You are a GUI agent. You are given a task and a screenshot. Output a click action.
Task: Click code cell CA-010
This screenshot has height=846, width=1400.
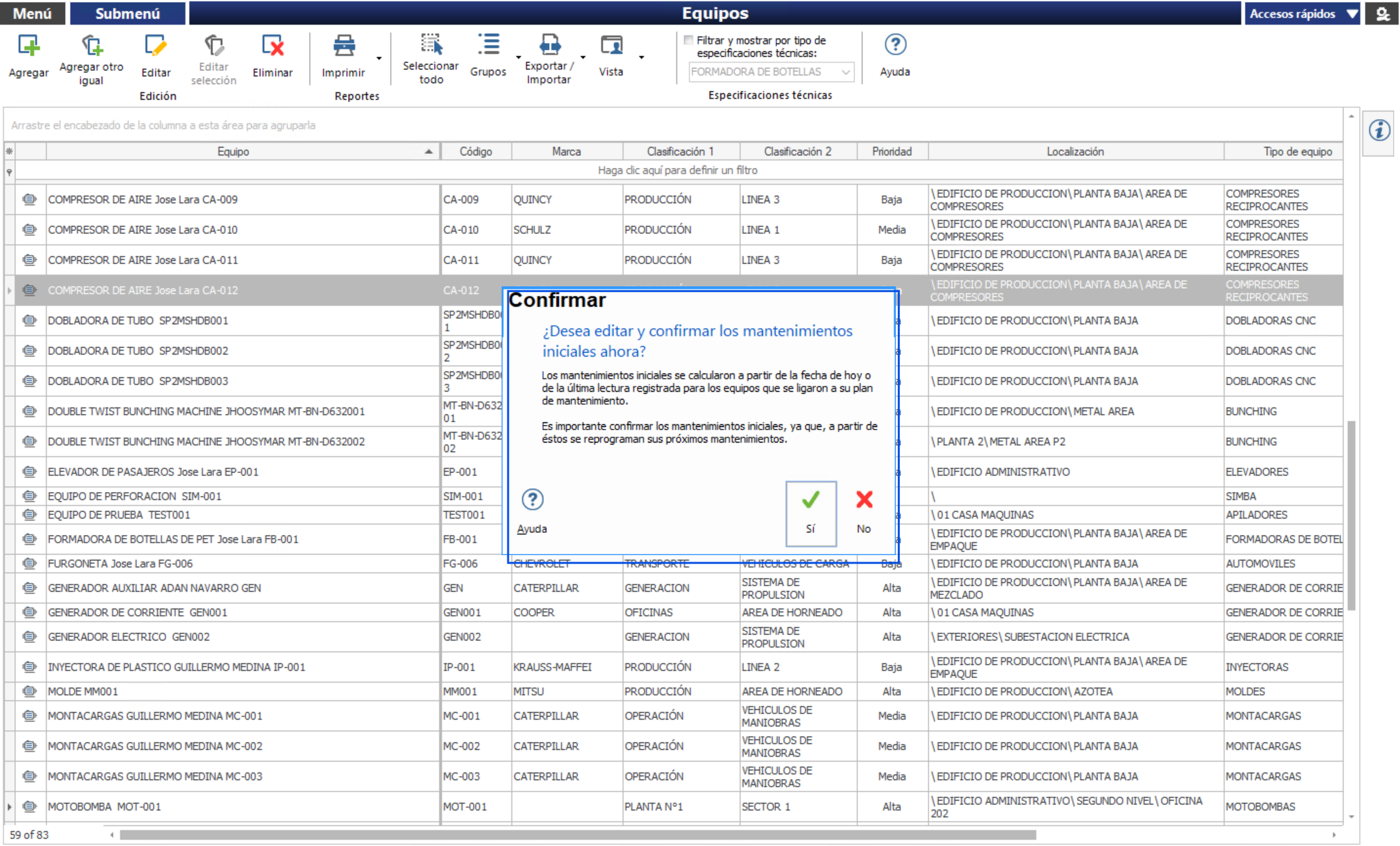click(476, 230)
